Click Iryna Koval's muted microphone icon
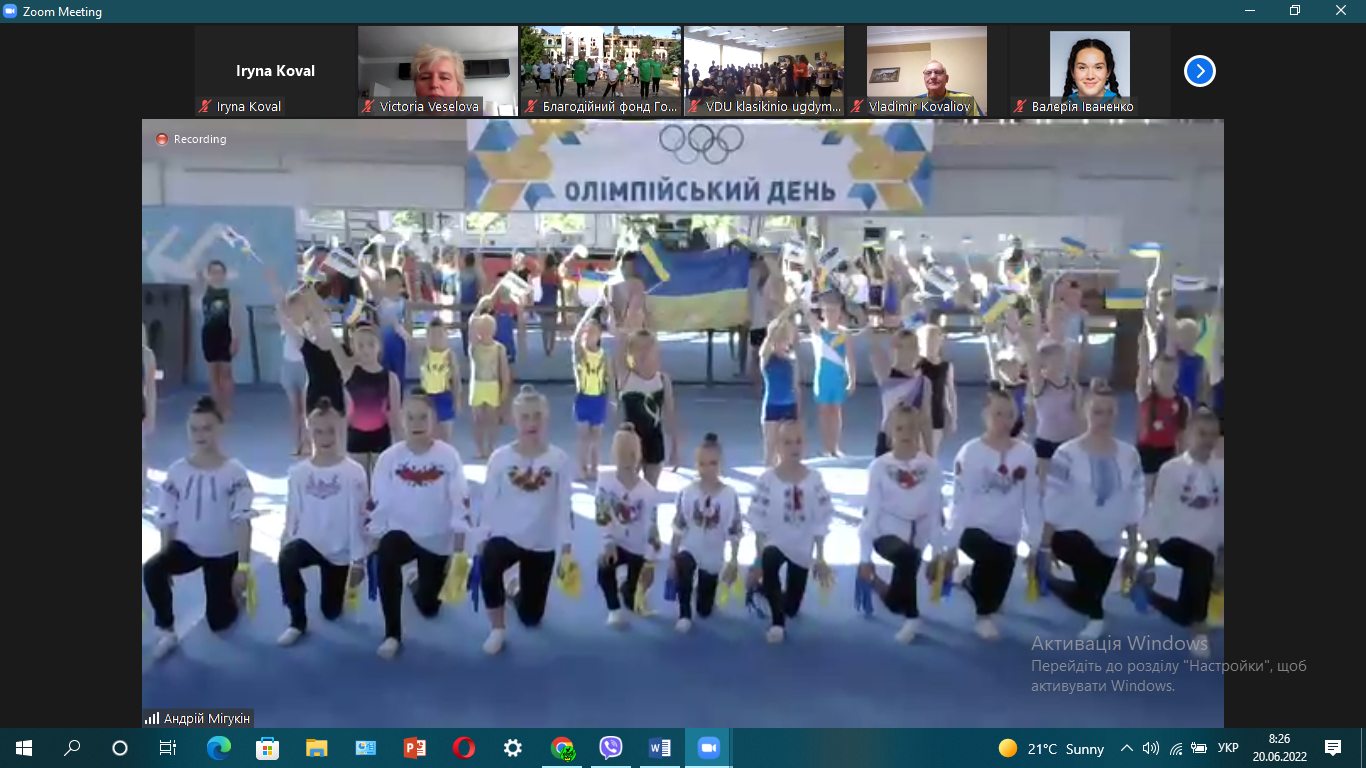 206,106
